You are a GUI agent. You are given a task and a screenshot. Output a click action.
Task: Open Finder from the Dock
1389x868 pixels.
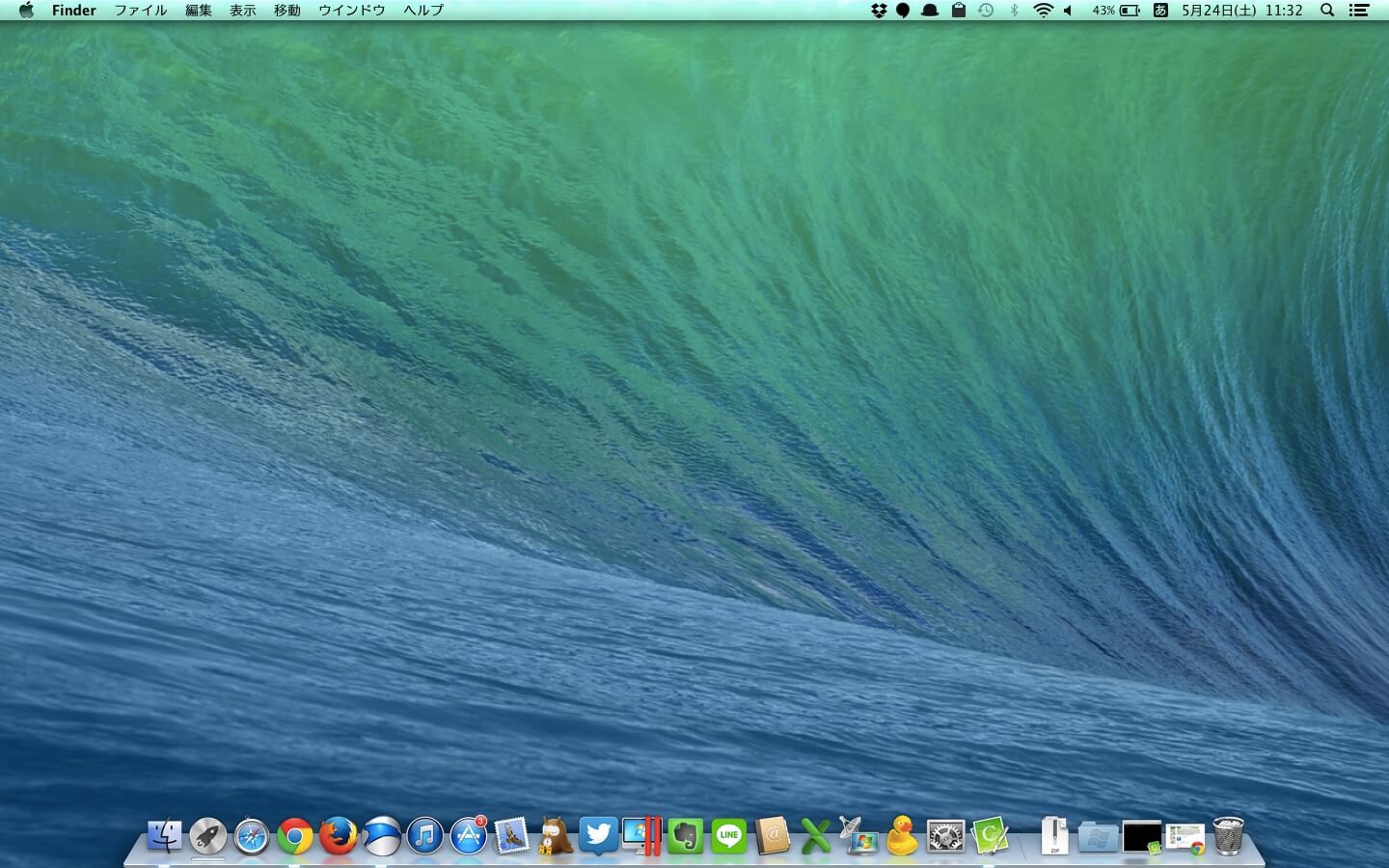pos(165,836)
